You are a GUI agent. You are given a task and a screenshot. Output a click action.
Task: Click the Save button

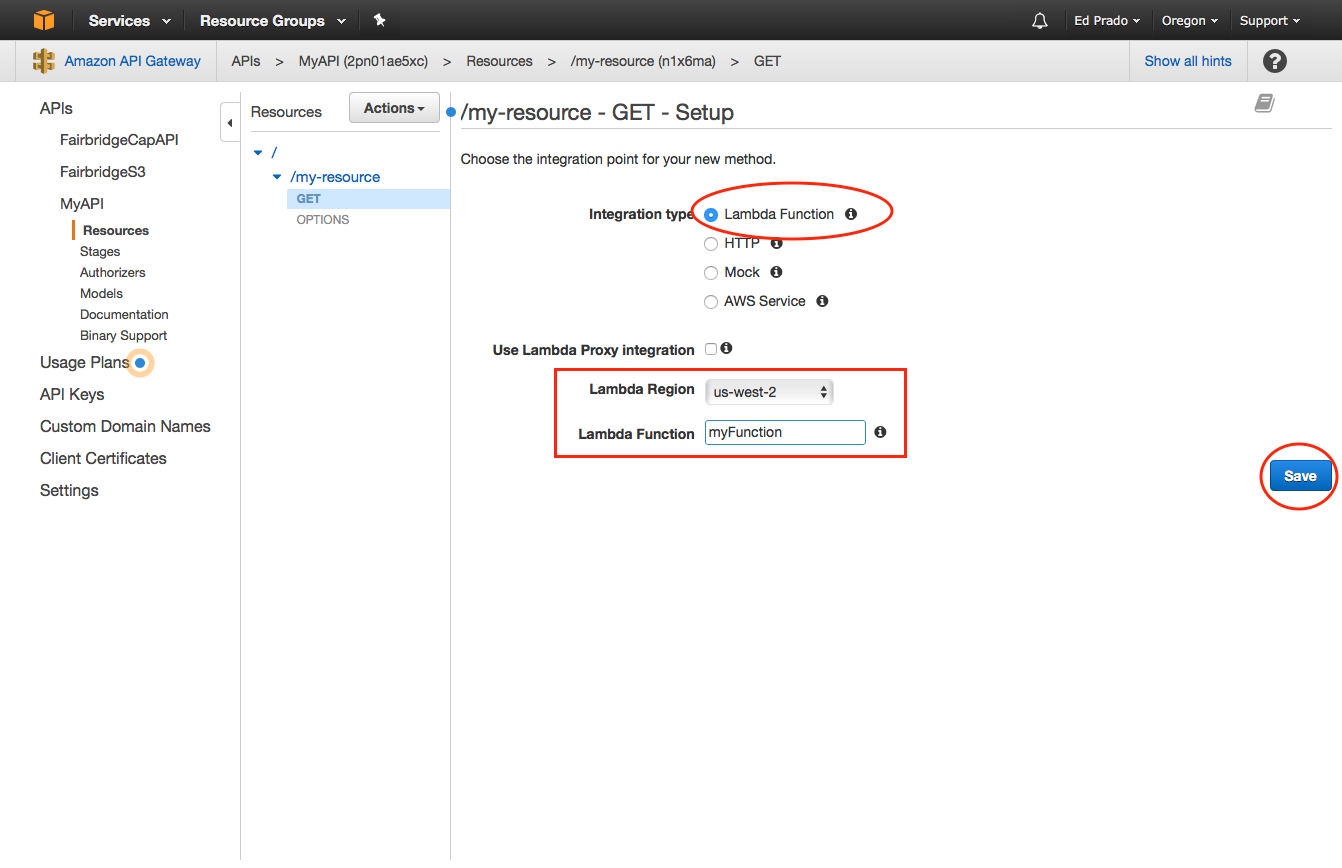[x=1299, y=476]
